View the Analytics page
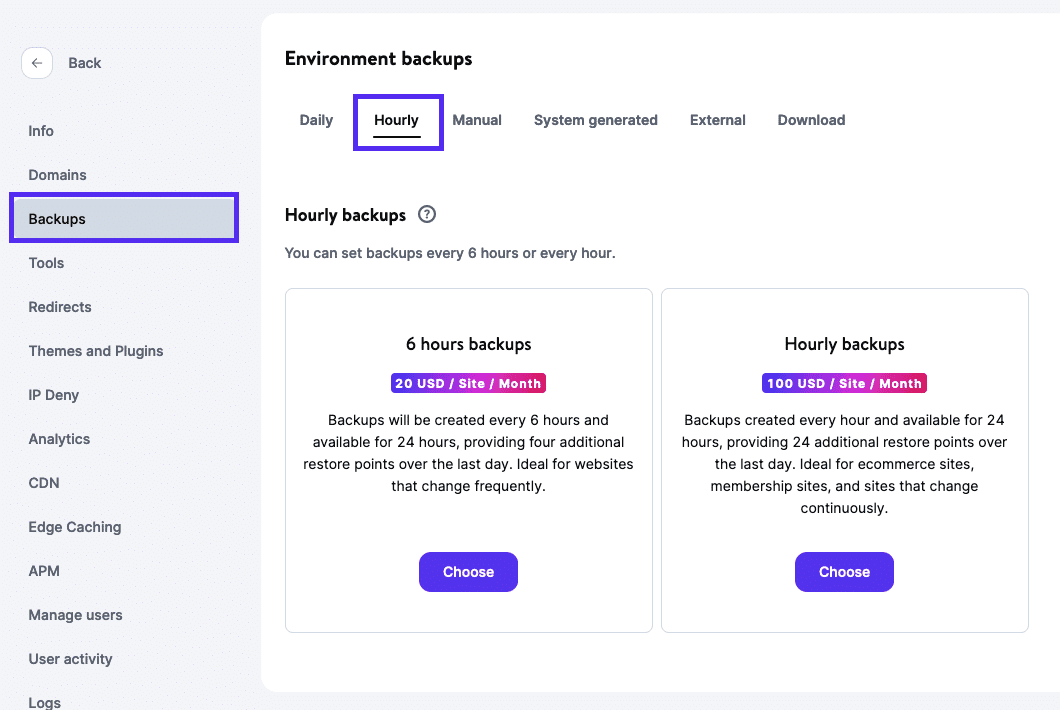Viewport: 1060px width, 710px height. pyautogui.click(x=59, y=439)
